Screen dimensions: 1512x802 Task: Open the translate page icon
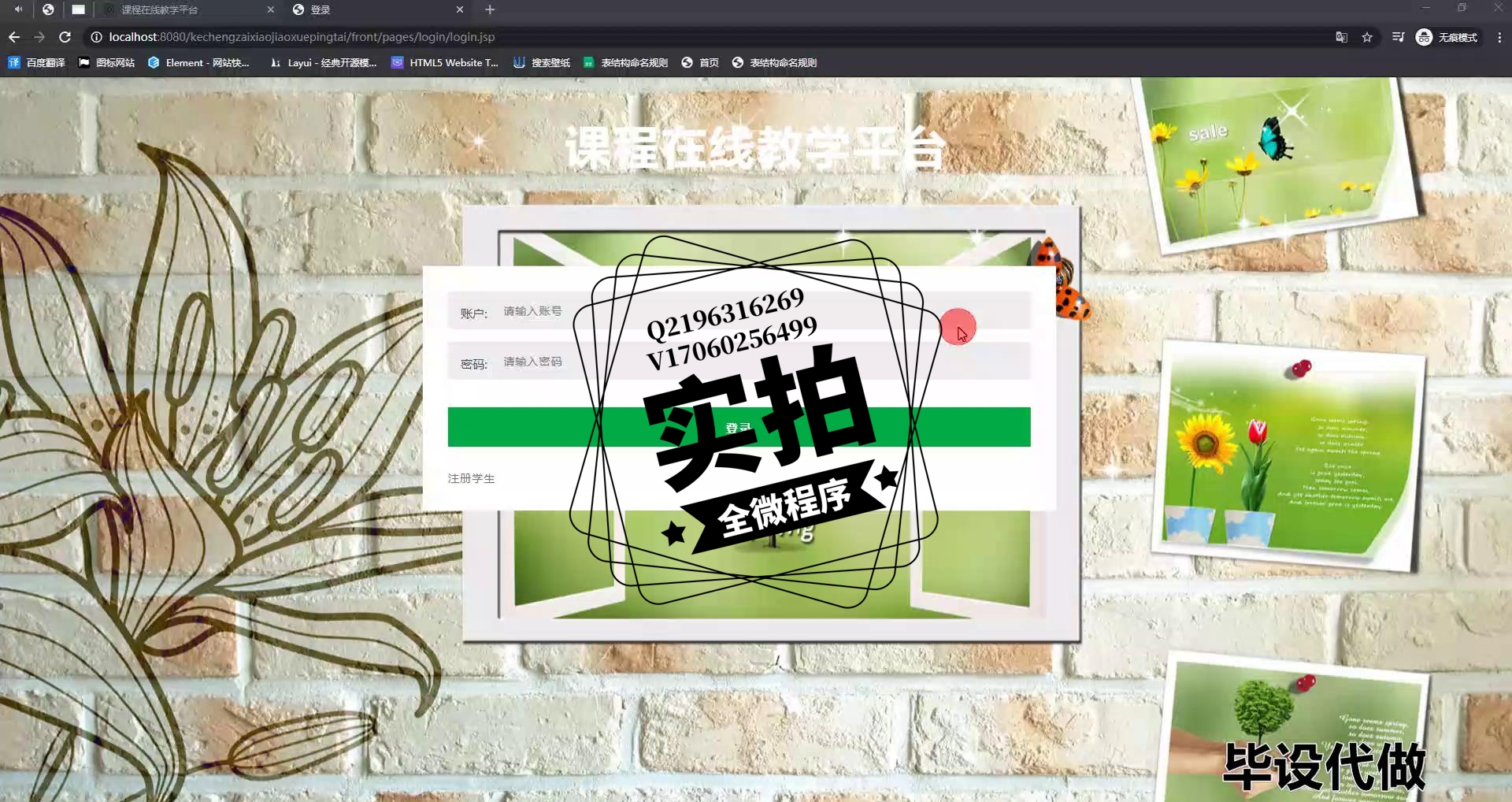pyautogui.click(x=1341, y=37)
